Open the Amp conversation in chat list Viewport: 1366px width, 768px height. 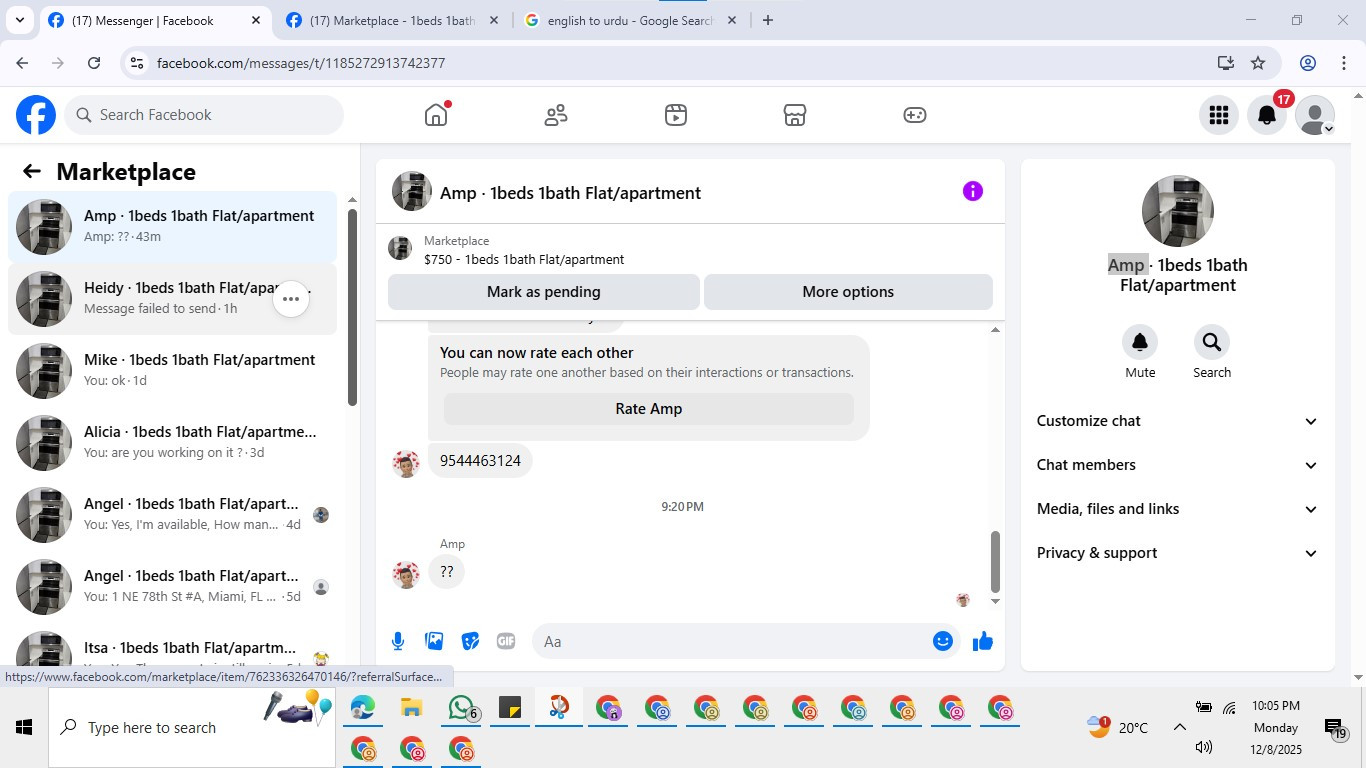point(173,226)
